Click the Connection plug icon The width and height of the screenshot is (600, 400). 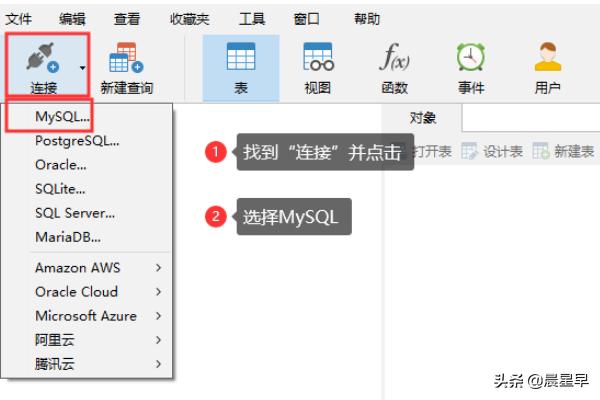tap(42, 57)
